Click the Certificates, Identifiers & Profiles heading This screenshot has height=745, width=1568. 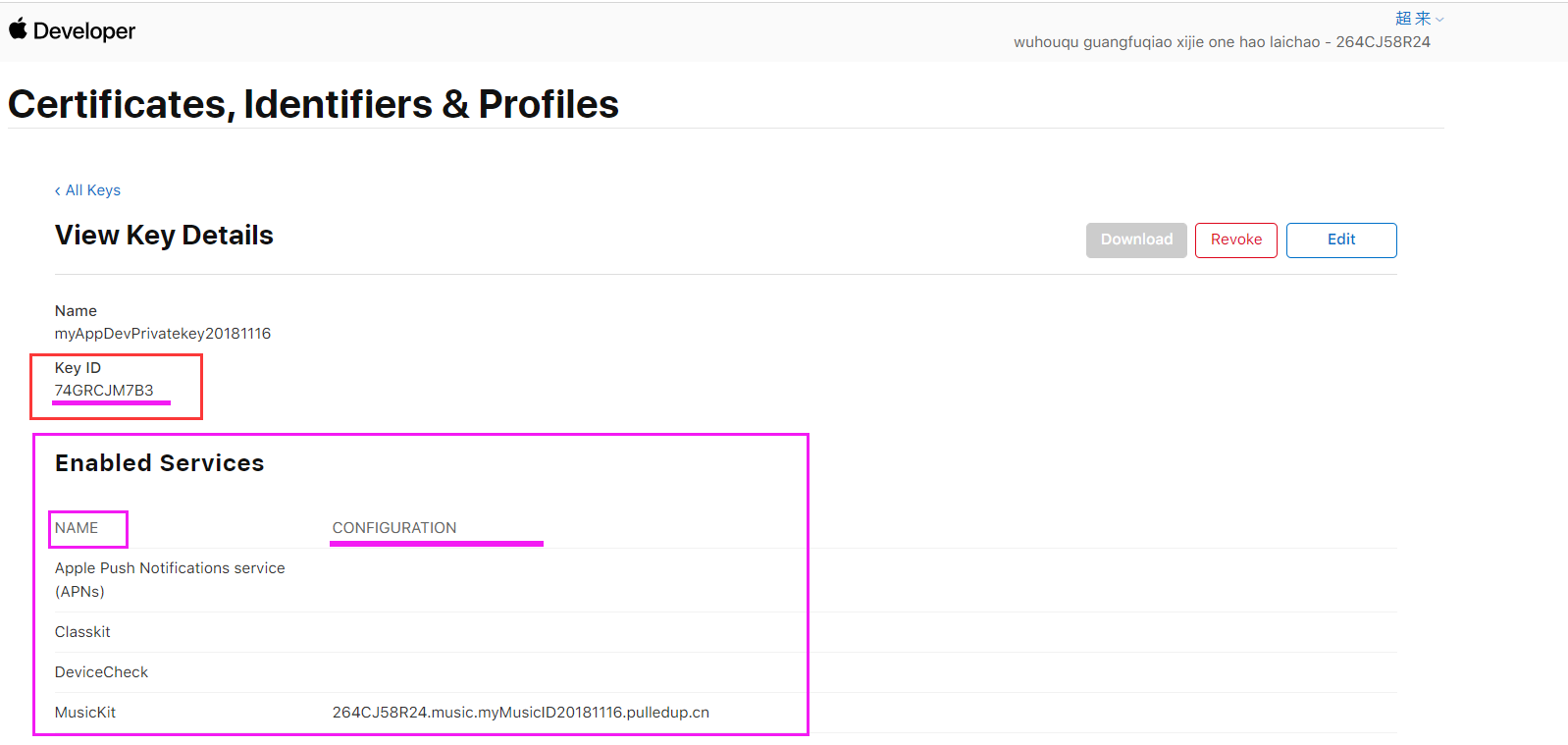point(314,104)
